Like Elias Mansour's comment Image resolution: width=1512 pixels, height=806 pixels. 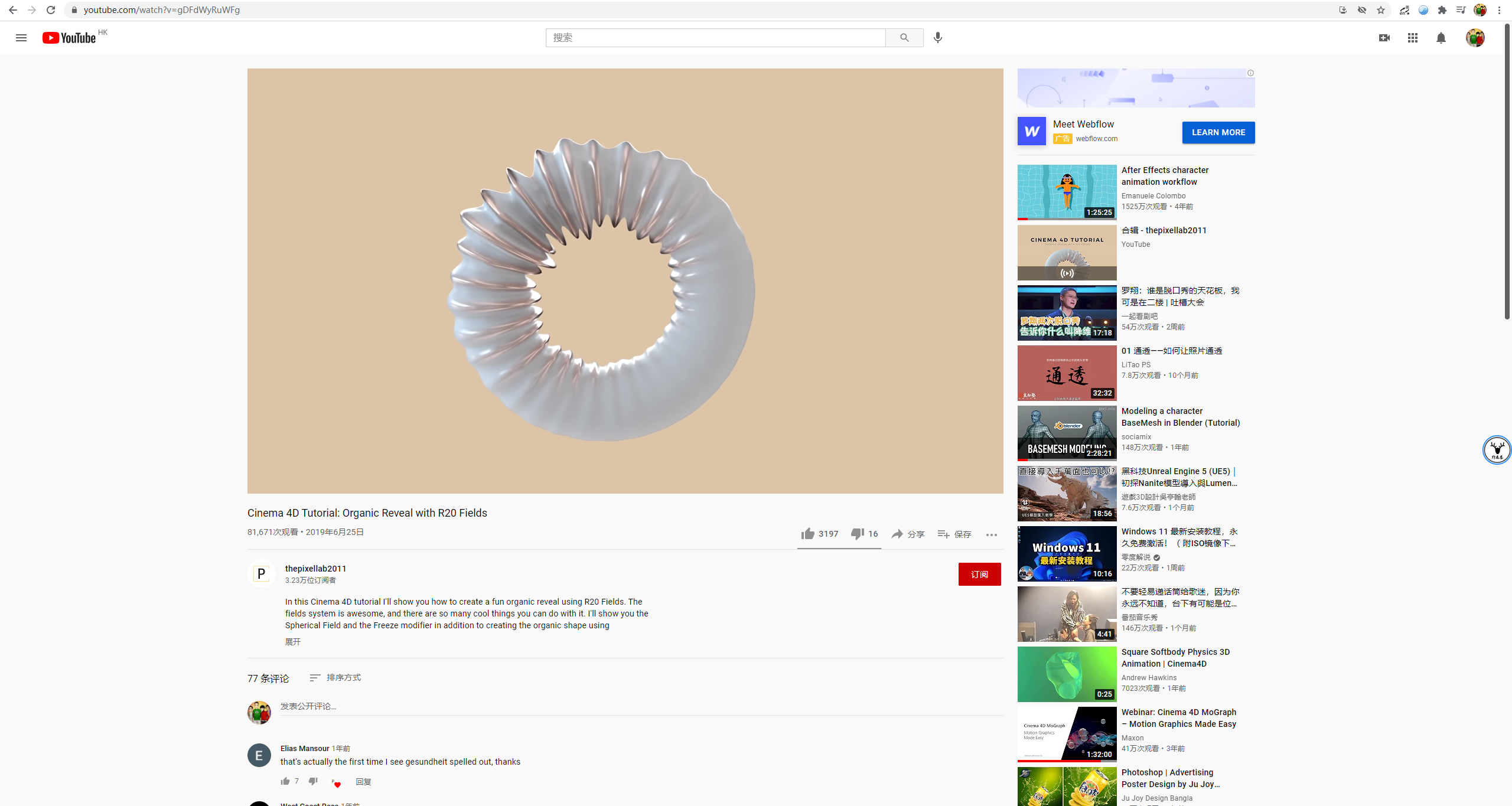click(x=285, y=781)
